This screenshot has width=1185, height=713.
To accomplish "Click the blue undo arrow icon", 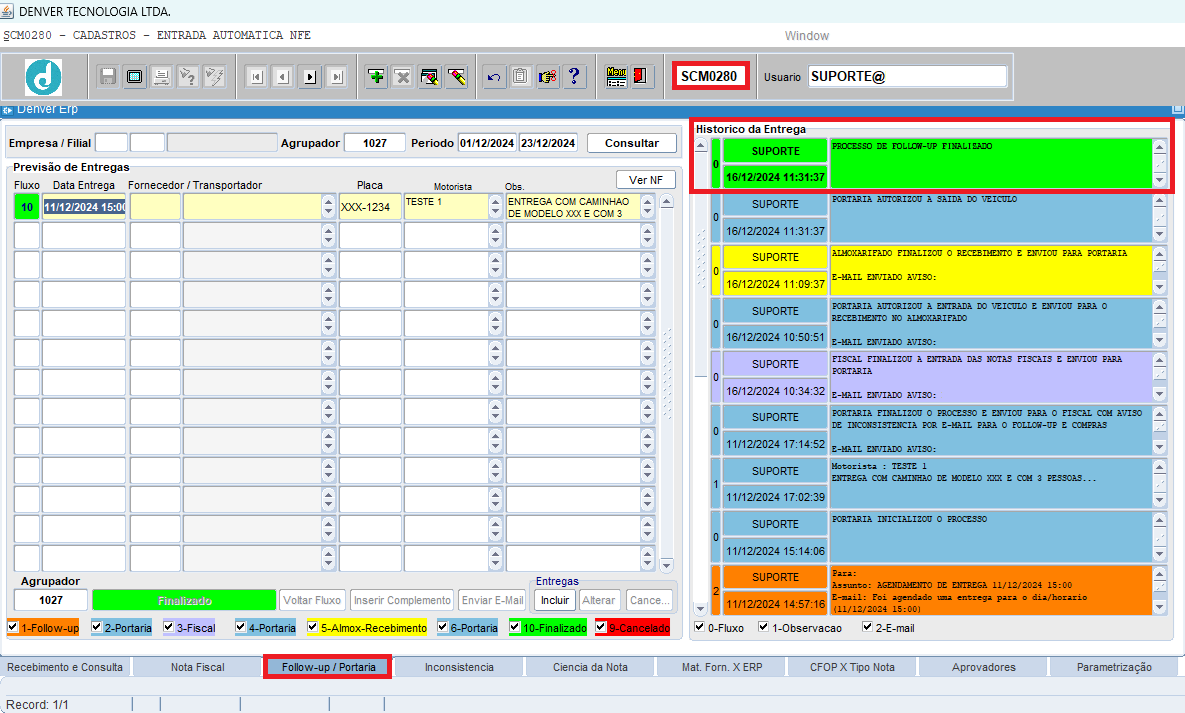I will pos(494,76).
